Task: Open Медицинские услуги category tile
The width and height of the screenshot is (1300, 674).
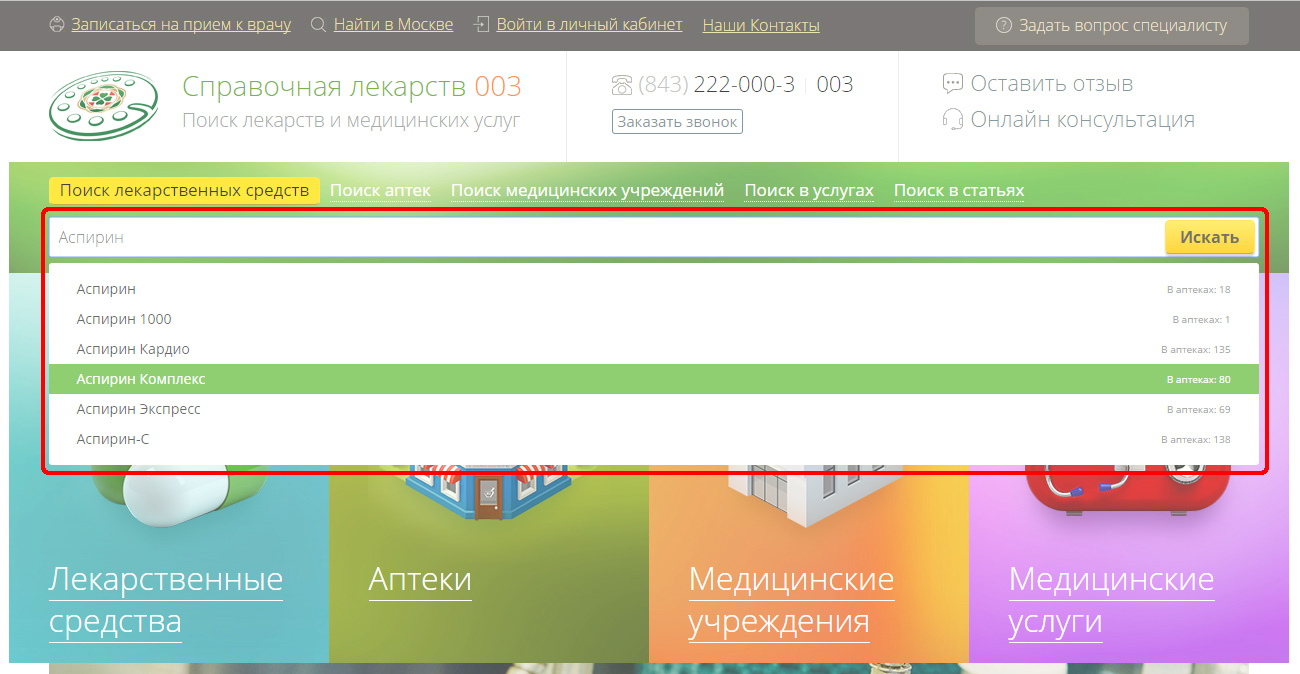Action: [x=1111, y=600]
